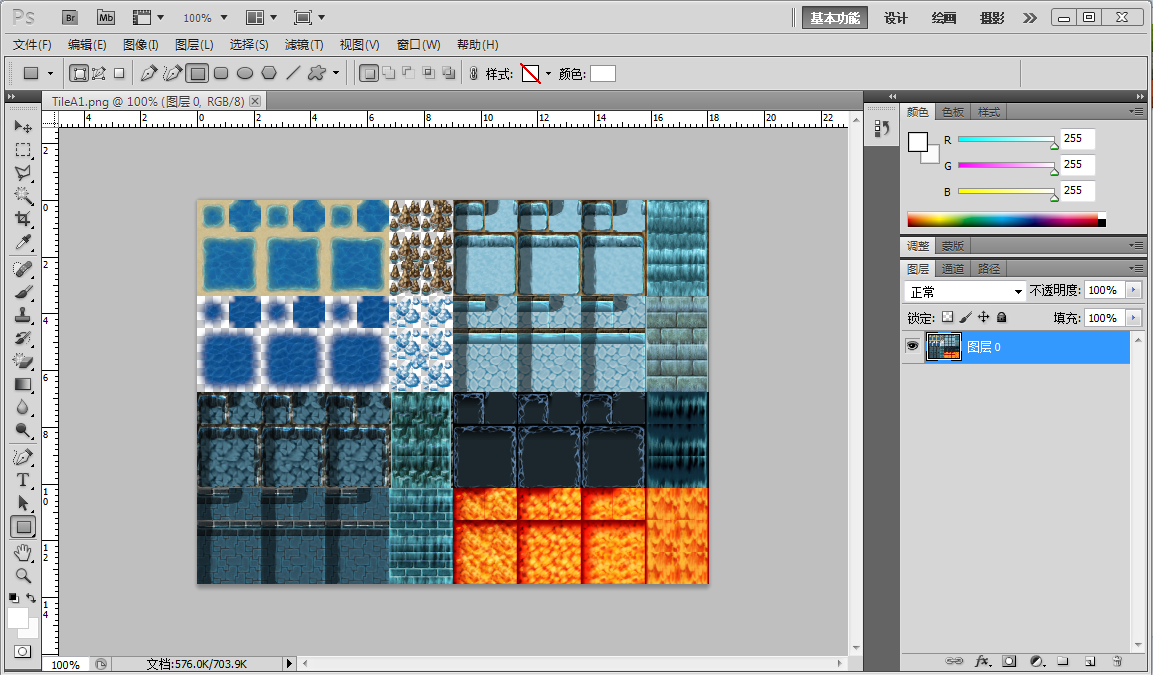Image resolution: width=1153 pixels, height=675 pixels.
Task: Toggle the lock all padlock icon
Action: coord(1002,317)
